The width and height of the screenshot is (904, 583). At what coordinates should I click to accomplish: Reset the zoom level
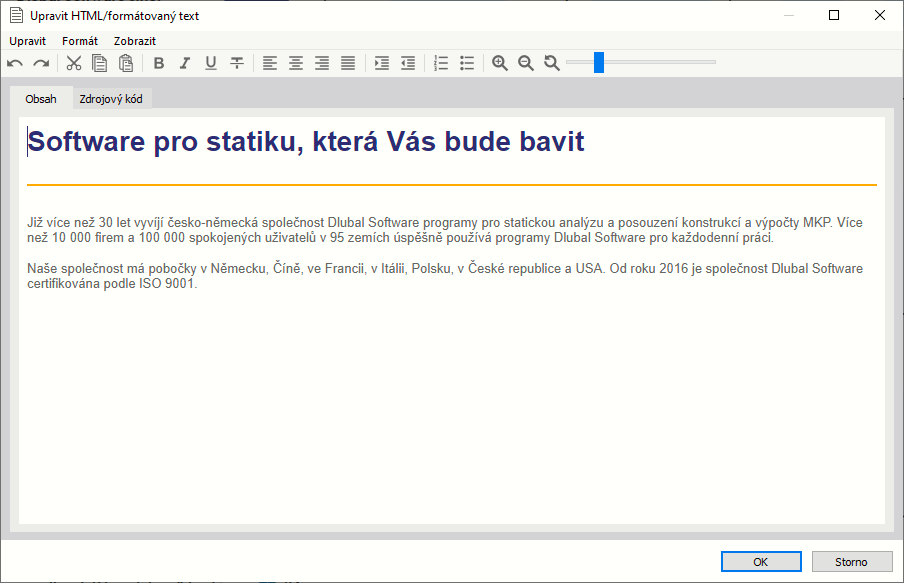(x=551, y=62)
